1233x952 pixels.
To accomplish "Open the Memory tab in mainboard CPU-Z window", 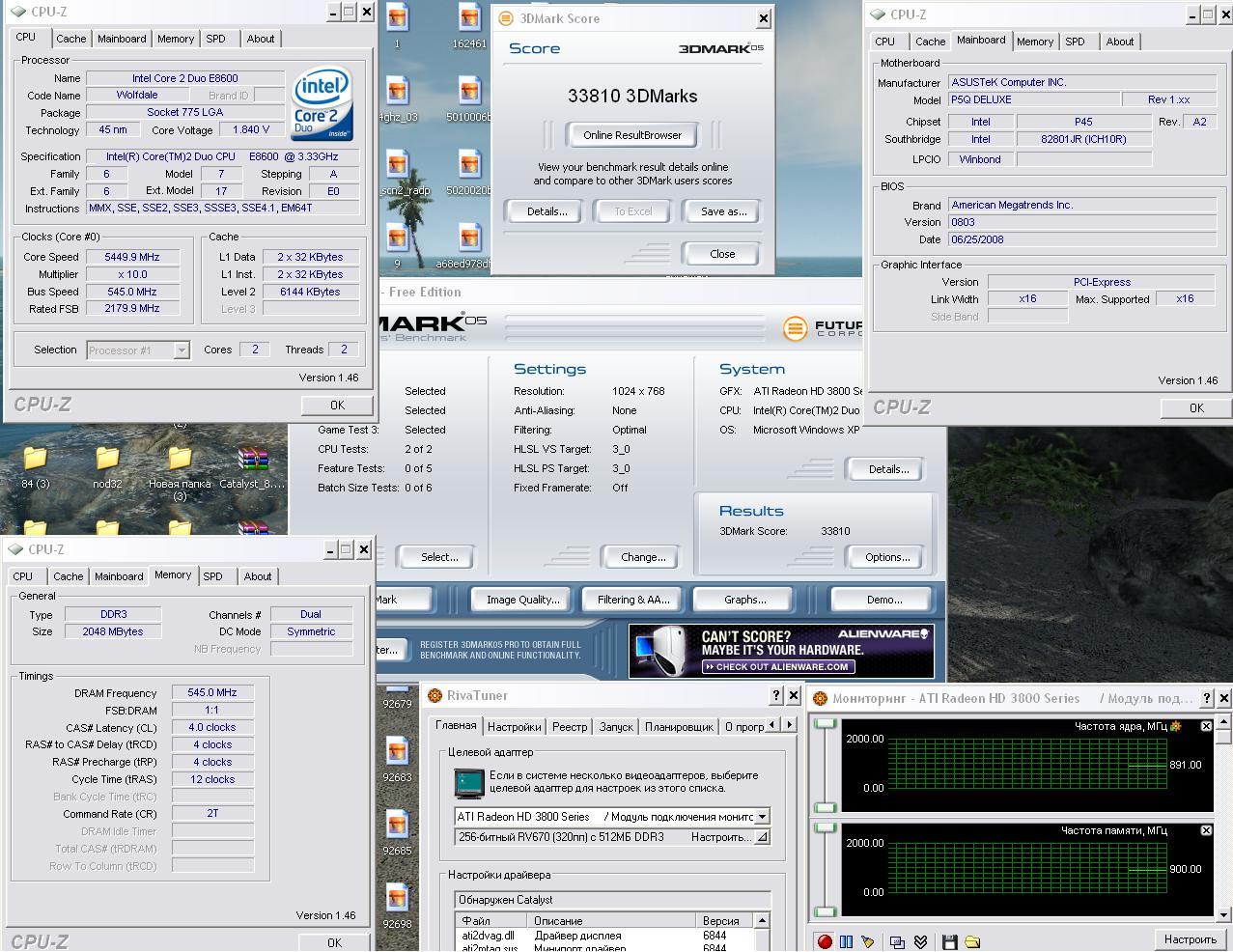I will click(1035, 42).
